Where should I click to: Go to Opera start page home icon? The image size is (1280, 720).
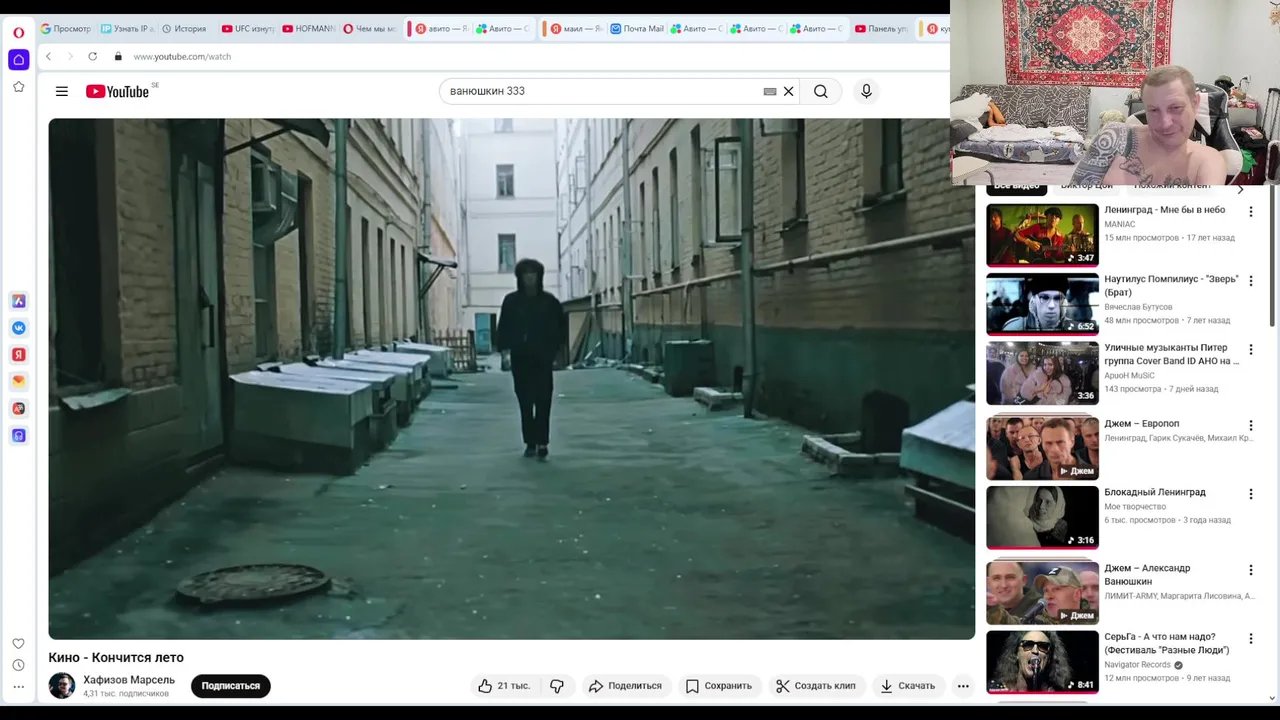(18, 60)
